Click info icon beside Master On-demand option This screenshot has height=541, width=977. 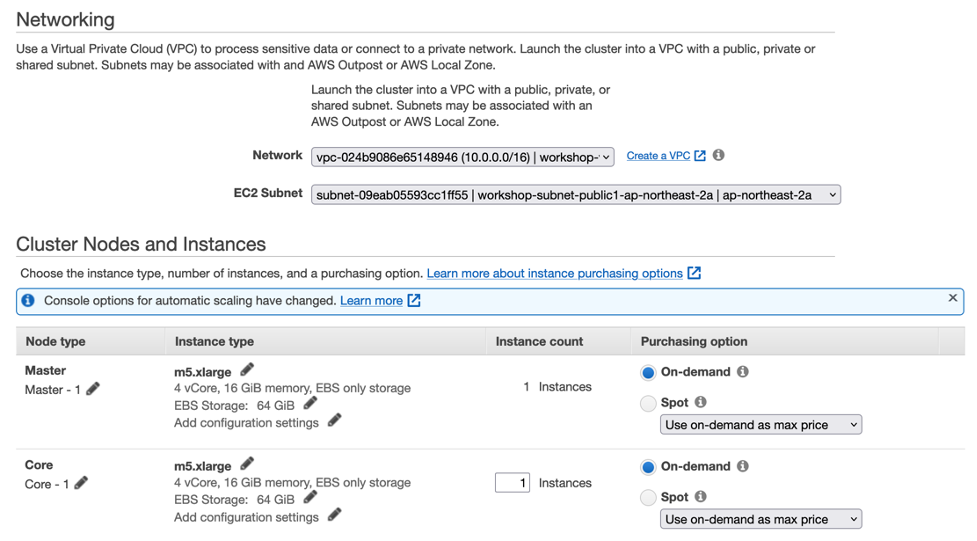tap(742, 371)
